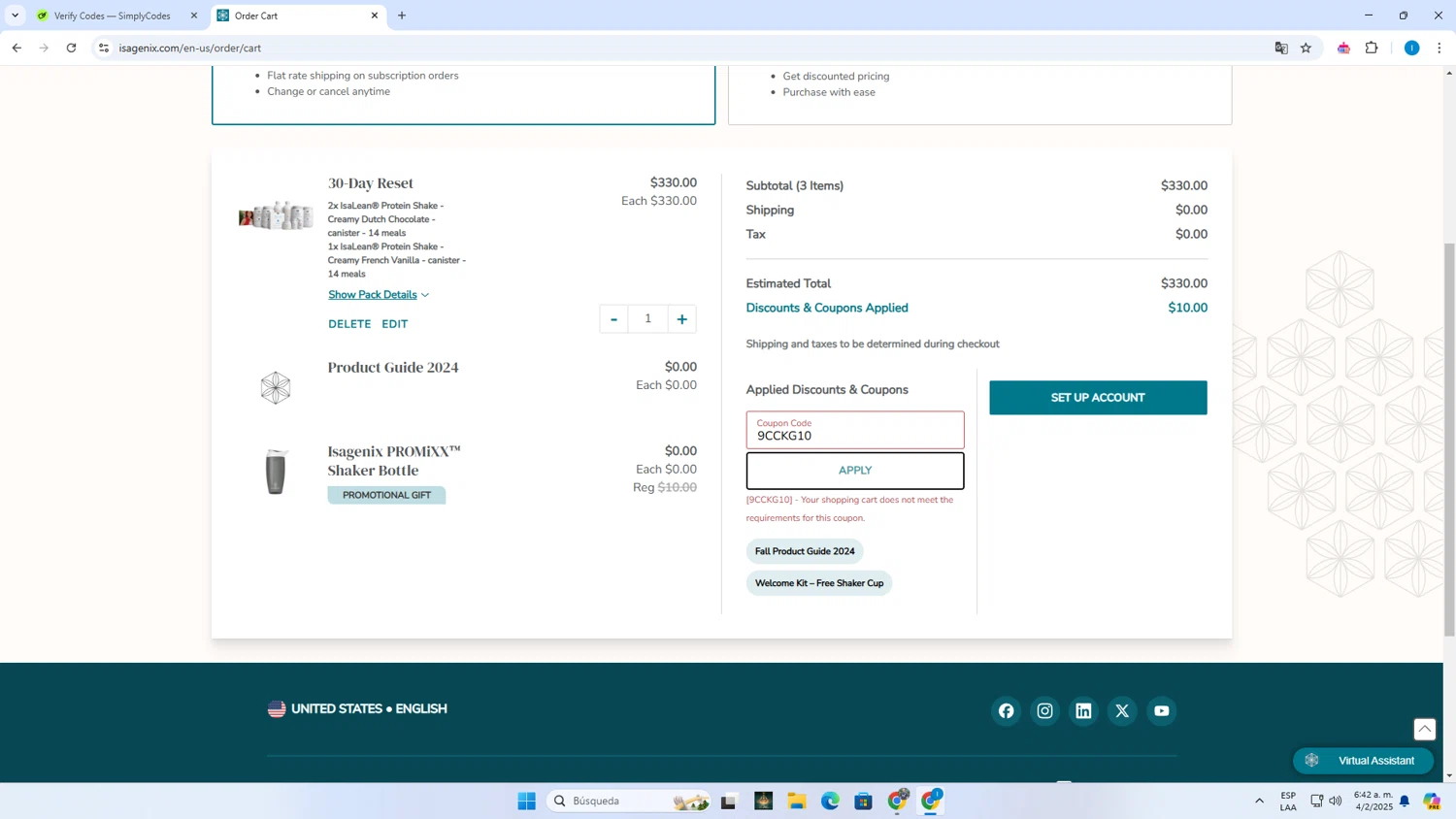Viewport: 1456px width, 819px height.
Task: Open Isagenix Facebook page icon
Action: pos(1006,711)
